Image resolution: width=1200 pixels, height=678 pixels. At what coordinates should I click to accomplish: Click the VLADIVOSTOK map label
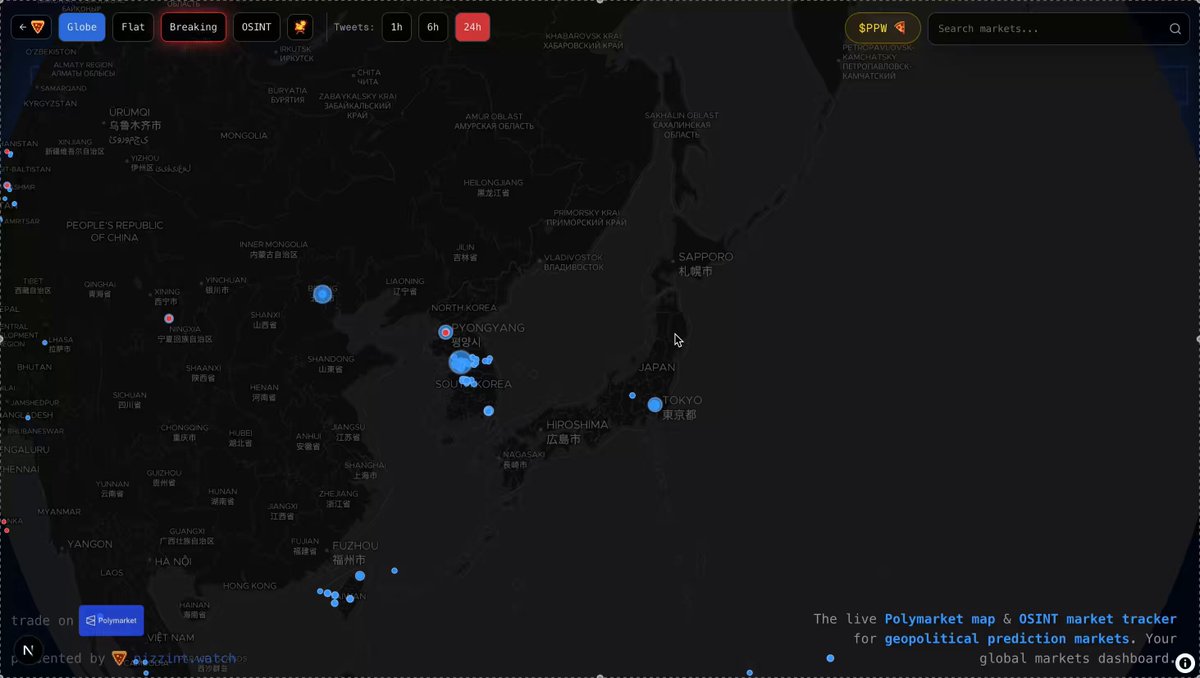pyautogui.click(x=574, y=258)
